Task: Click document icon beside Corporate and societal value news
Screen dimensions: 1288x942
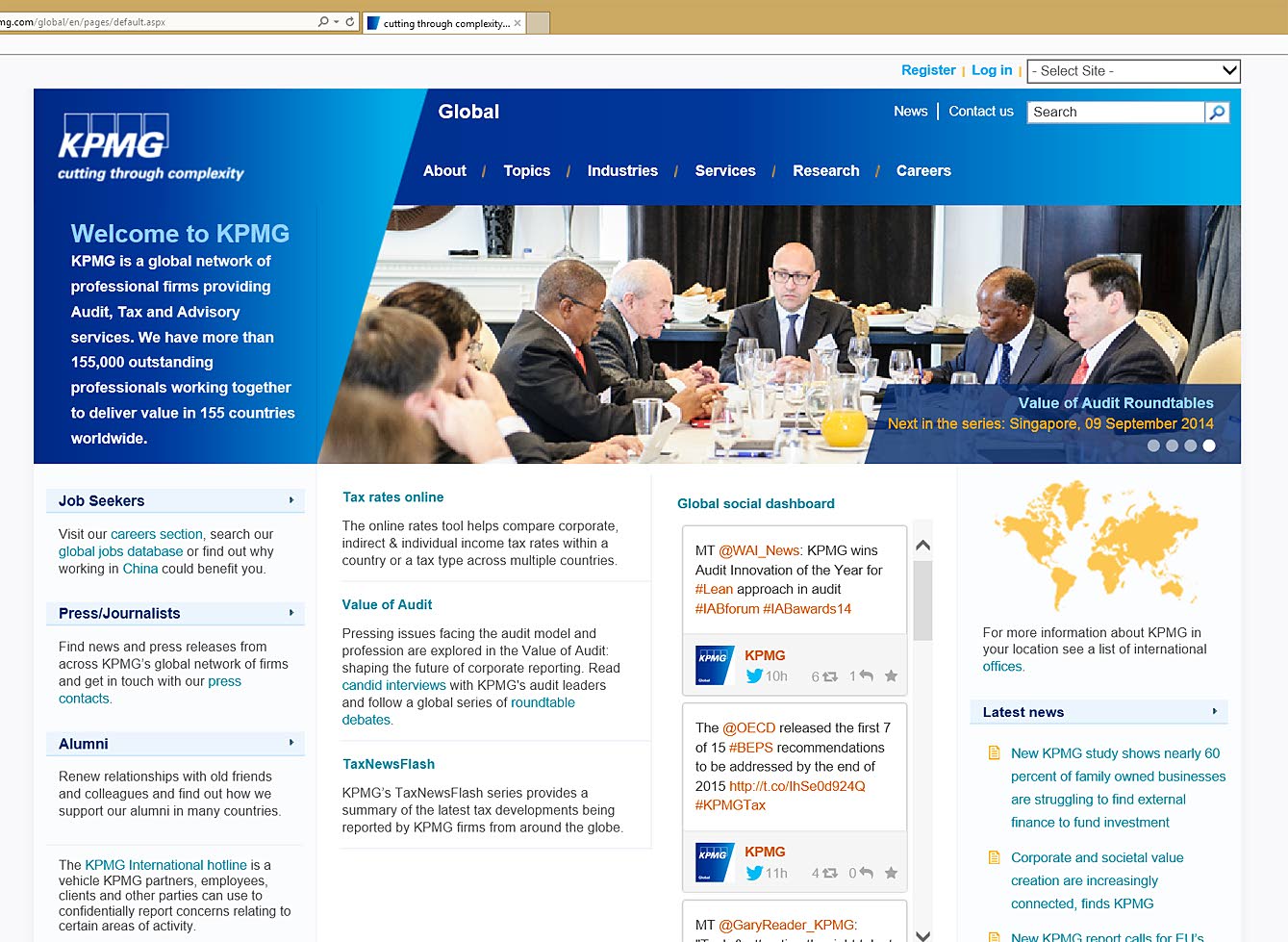Action: coord(995,857)
